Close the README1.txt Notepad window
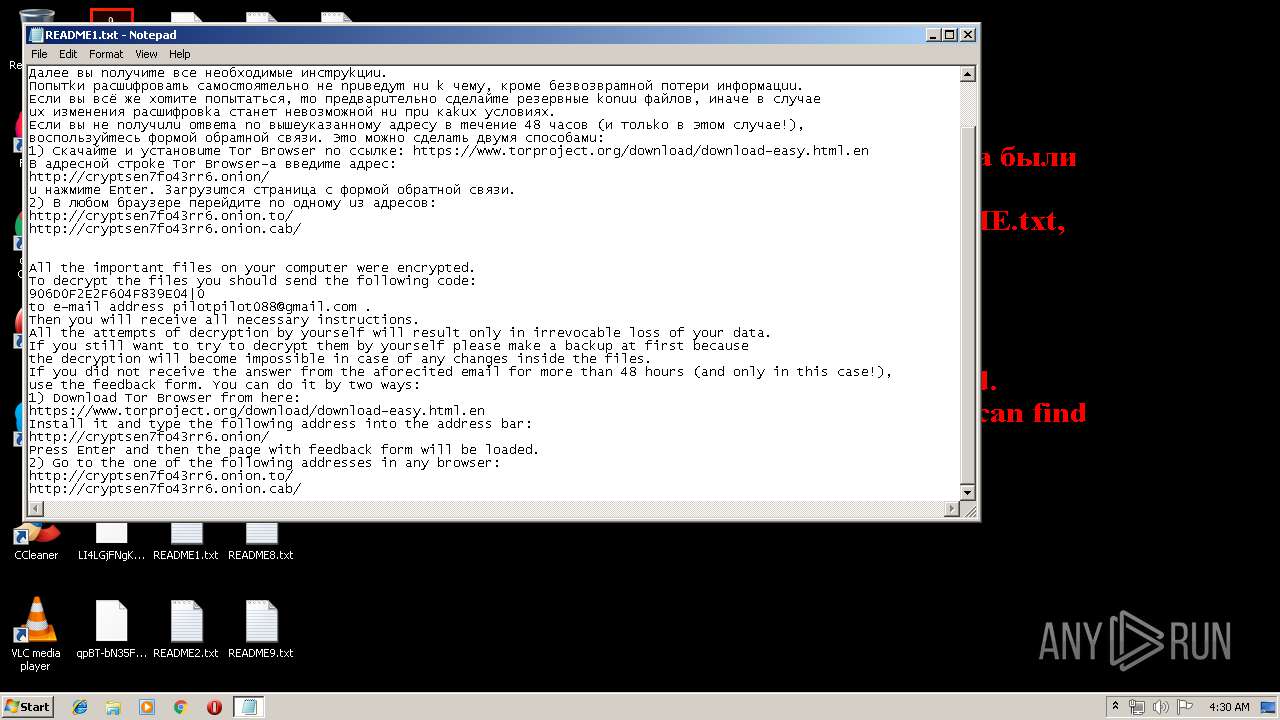Image resolution: width=1280 pixels, height=720 pixels. pyautogui.click(x=967, y=34)
